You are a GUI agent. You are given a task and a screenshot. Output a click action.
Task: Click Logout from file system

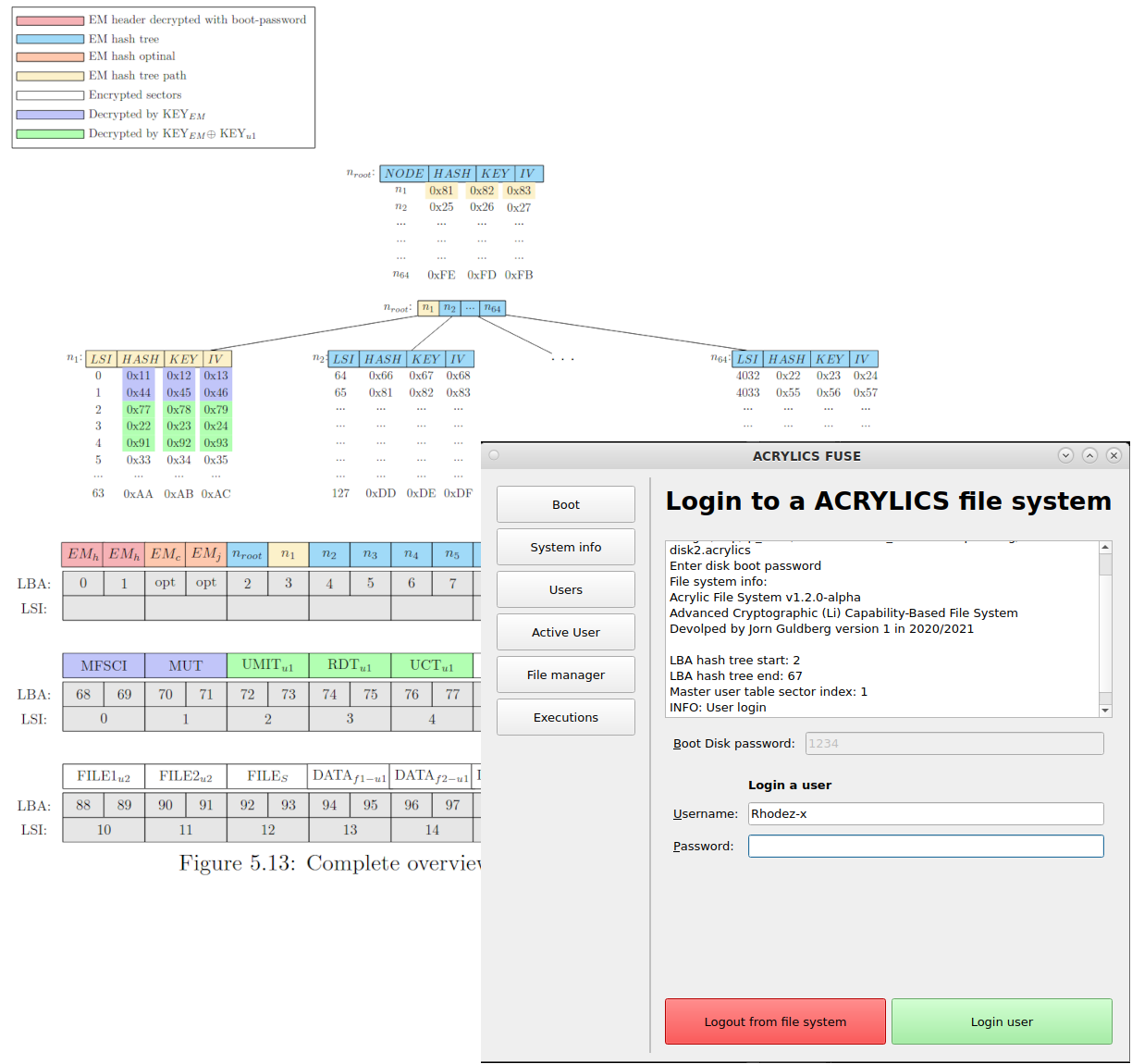tap(775, 1021)
